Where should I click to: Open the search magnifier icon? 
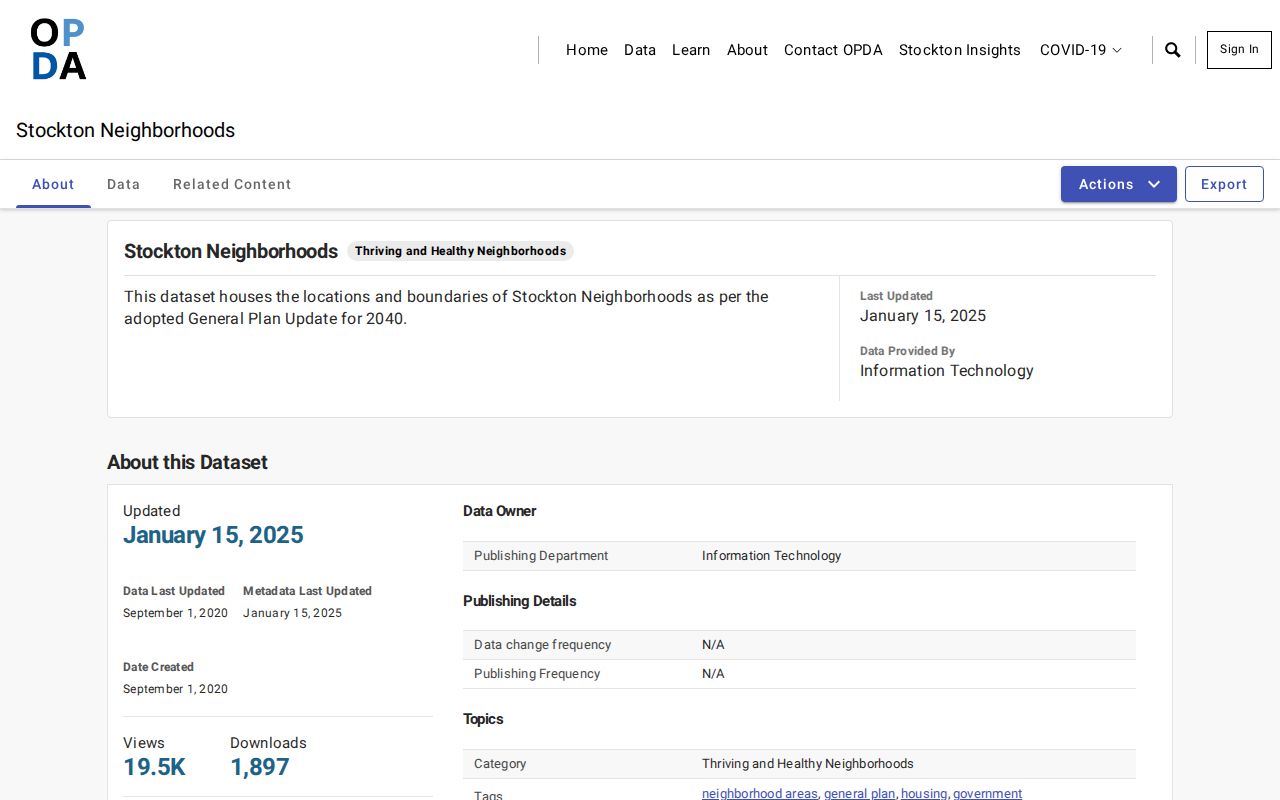[1173, 50]
